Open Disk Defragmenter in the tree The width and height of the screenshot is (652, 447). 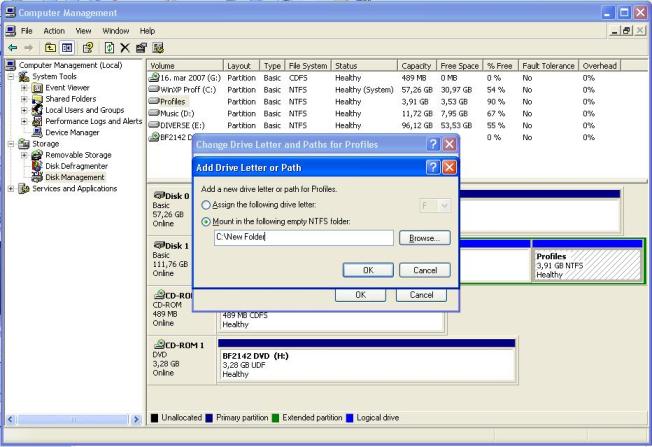click(x=77, y=166)
